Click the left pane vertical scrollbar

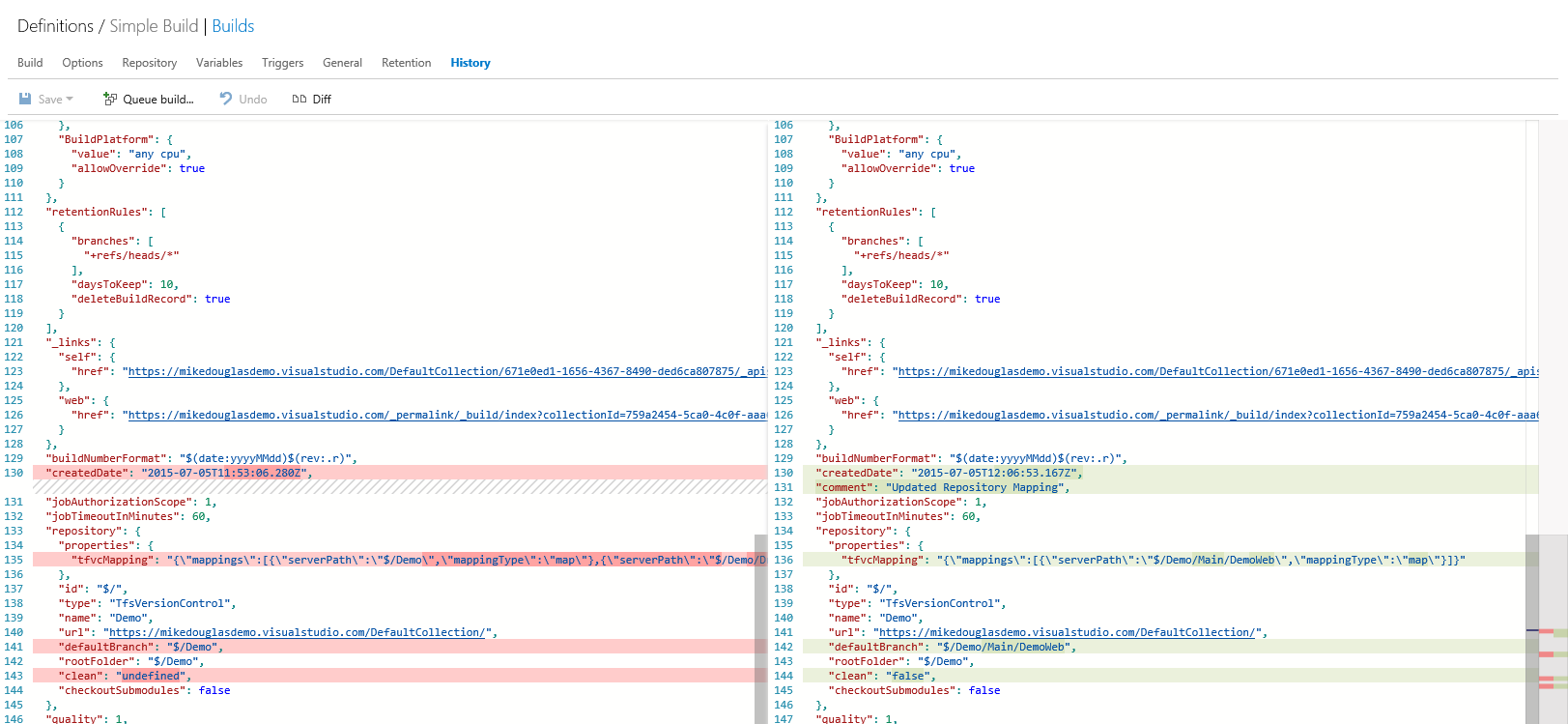point(760,628)
